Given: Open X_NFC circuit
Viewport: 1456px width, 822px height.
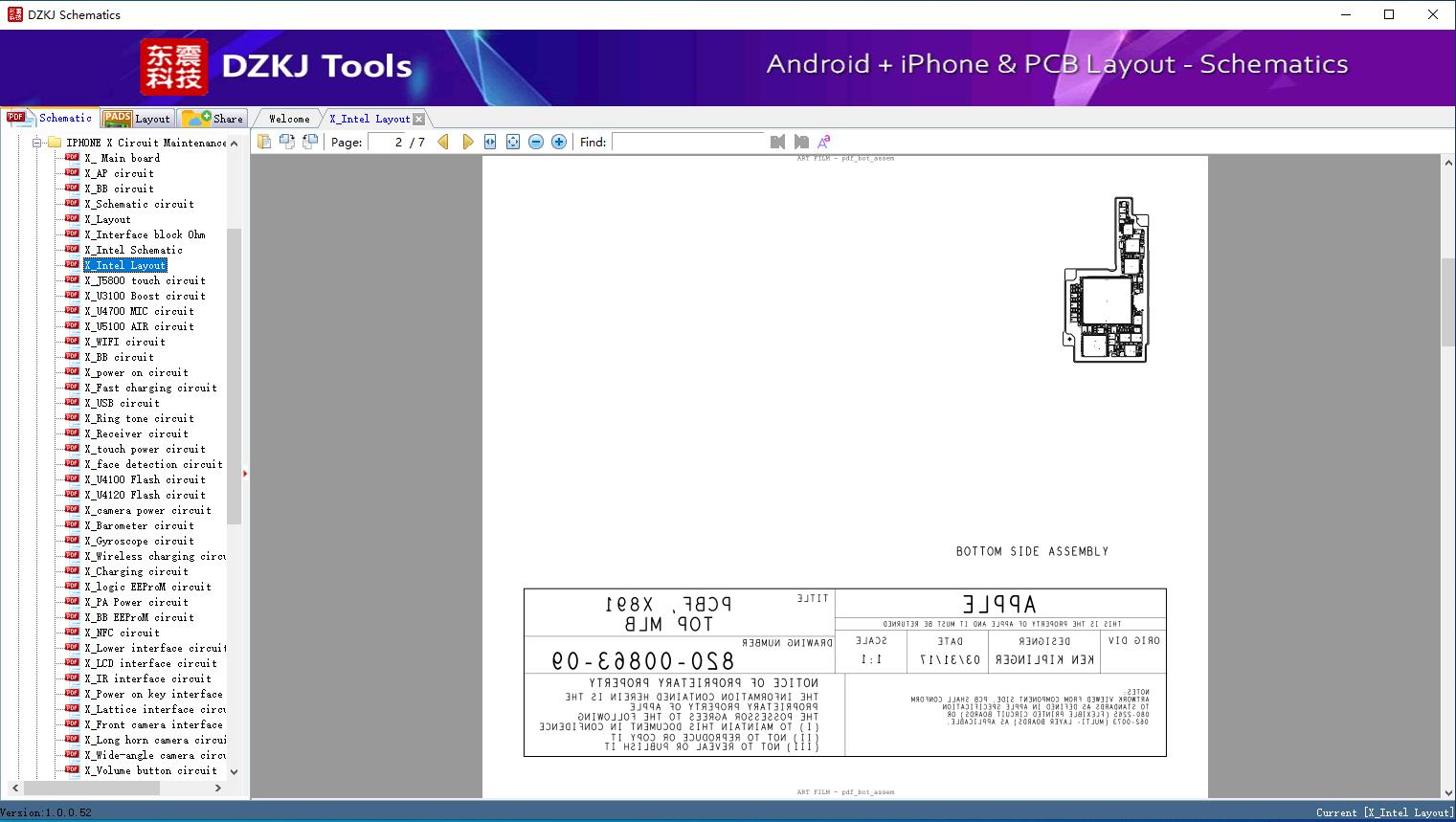Looking at the screenshot, I should coord(122,633).
